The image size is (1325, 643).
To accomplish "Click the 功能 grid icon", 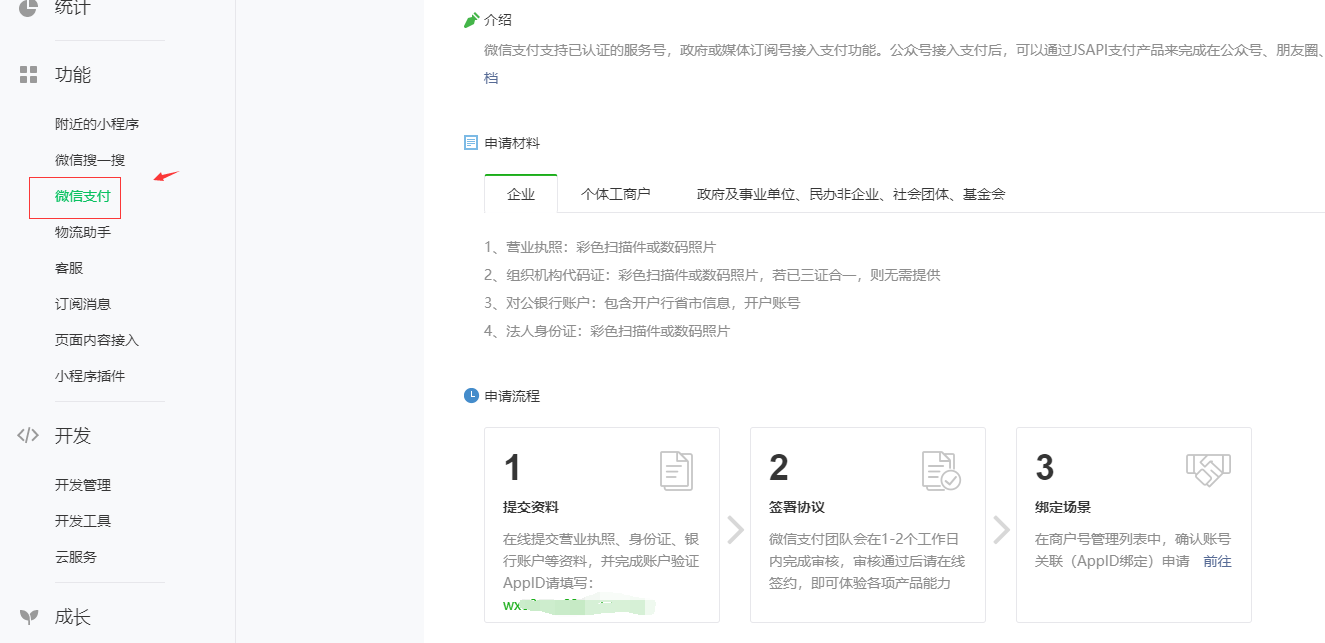I will click(x=28, y=74).
